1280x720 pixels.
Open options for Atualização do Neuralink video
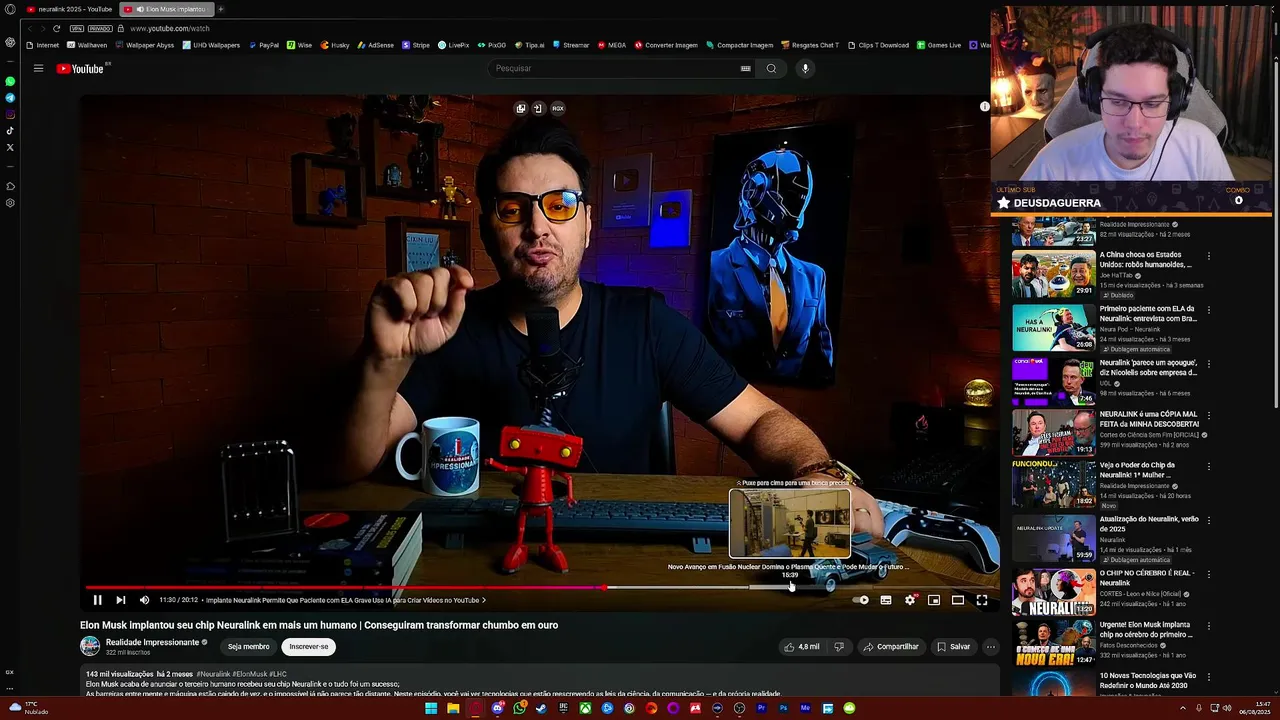[x=1208, y=520]
